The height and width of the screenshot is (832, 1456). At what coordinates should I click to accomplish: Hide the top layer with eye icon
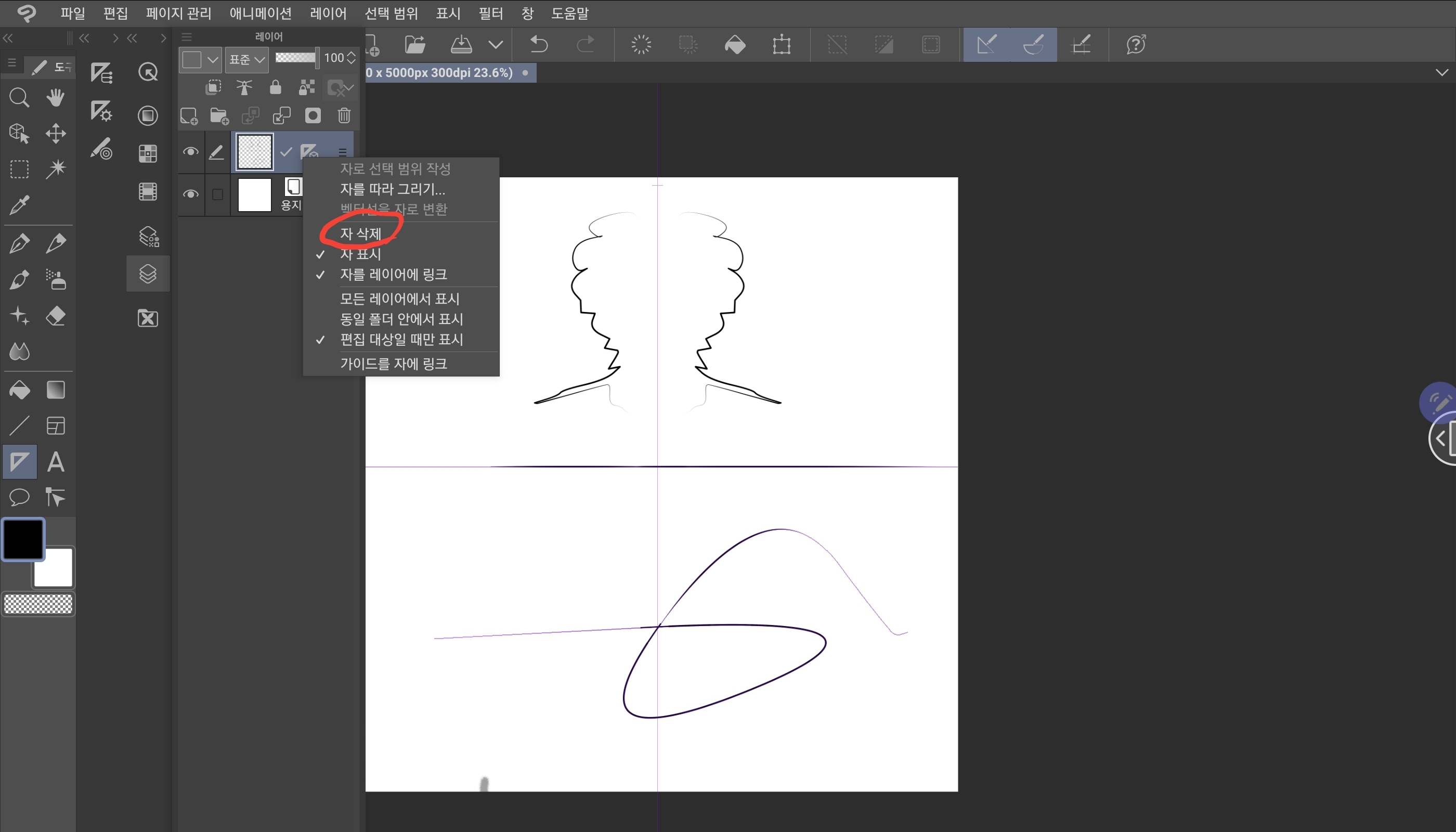click(x=190, y=151)
